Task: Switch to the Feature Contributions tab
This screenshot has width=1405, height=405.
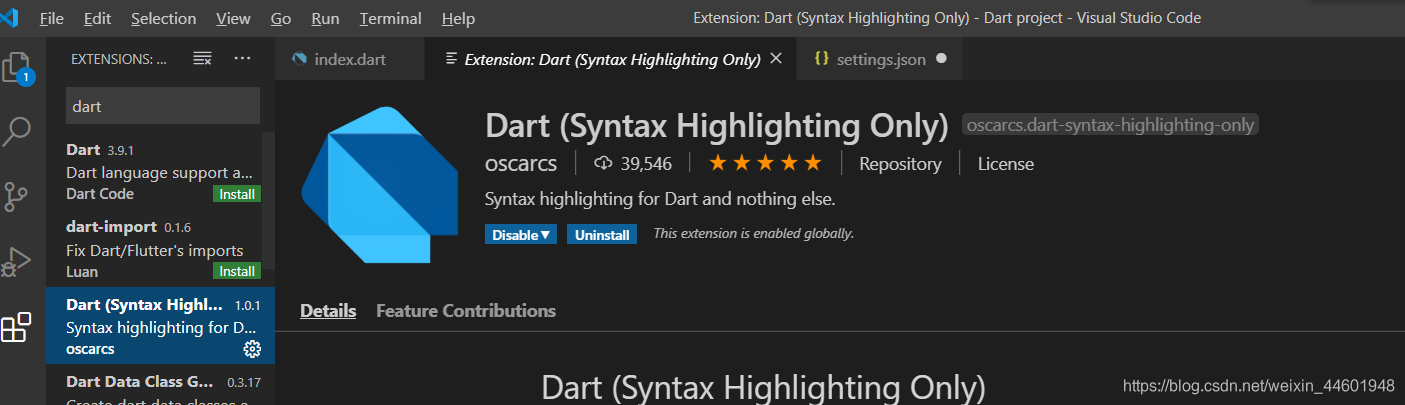Action: pyautogui.click(x=466, y=311)
